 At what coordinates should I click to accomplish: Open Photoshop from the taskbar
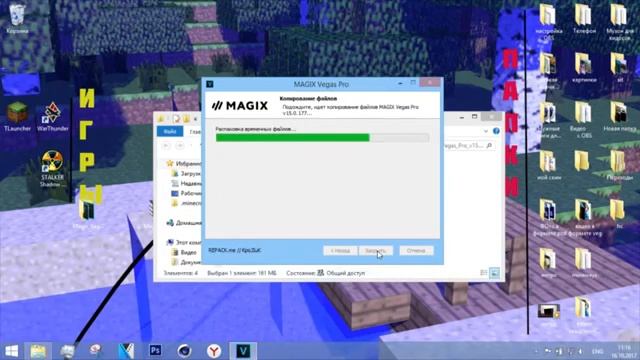click(x=155, y=351)
